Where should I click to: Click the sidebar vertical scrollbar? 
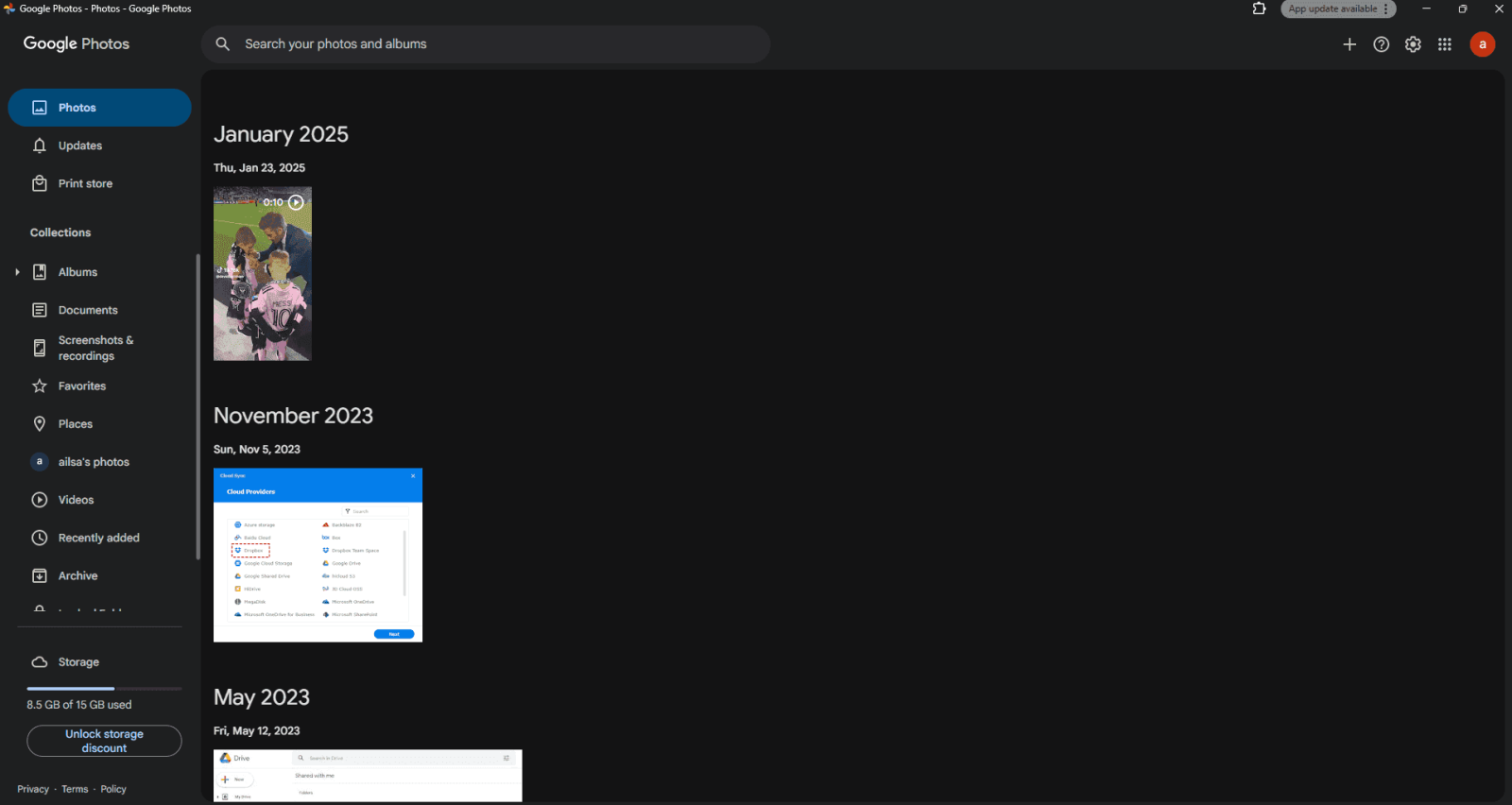pos(198,406)
